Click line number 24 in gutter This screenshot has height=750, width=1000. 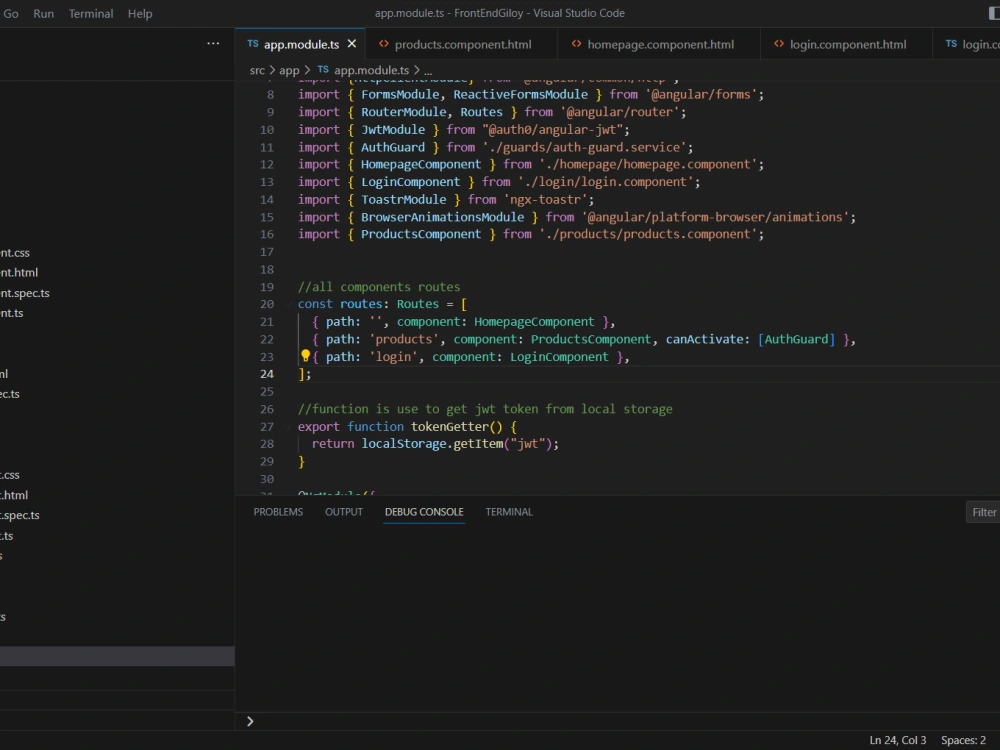coord(267,374)
